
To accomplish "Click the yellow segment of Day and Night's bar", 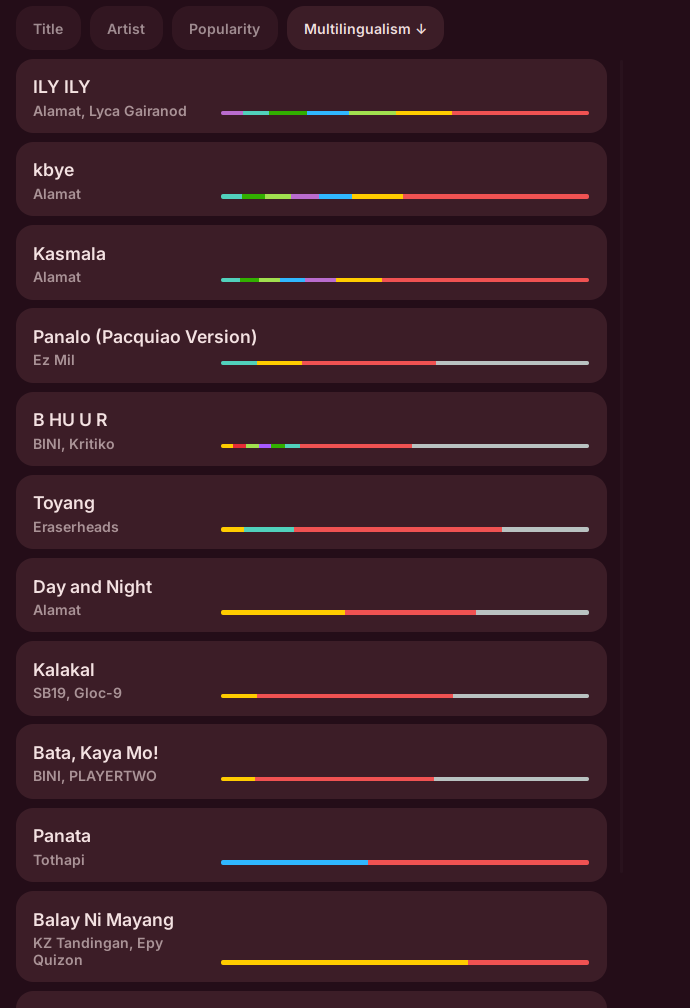I will (282, 612).
